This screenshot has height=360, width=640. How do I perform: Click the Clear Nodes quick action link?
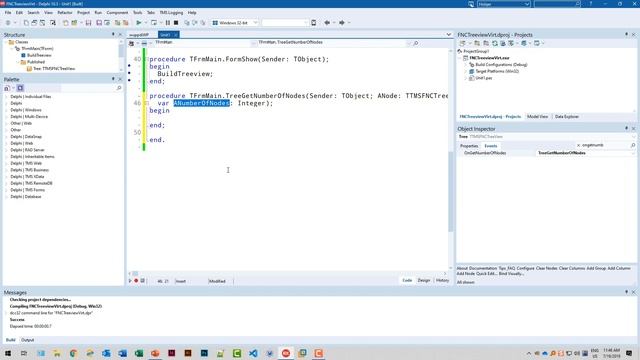(x=546, y=269)
